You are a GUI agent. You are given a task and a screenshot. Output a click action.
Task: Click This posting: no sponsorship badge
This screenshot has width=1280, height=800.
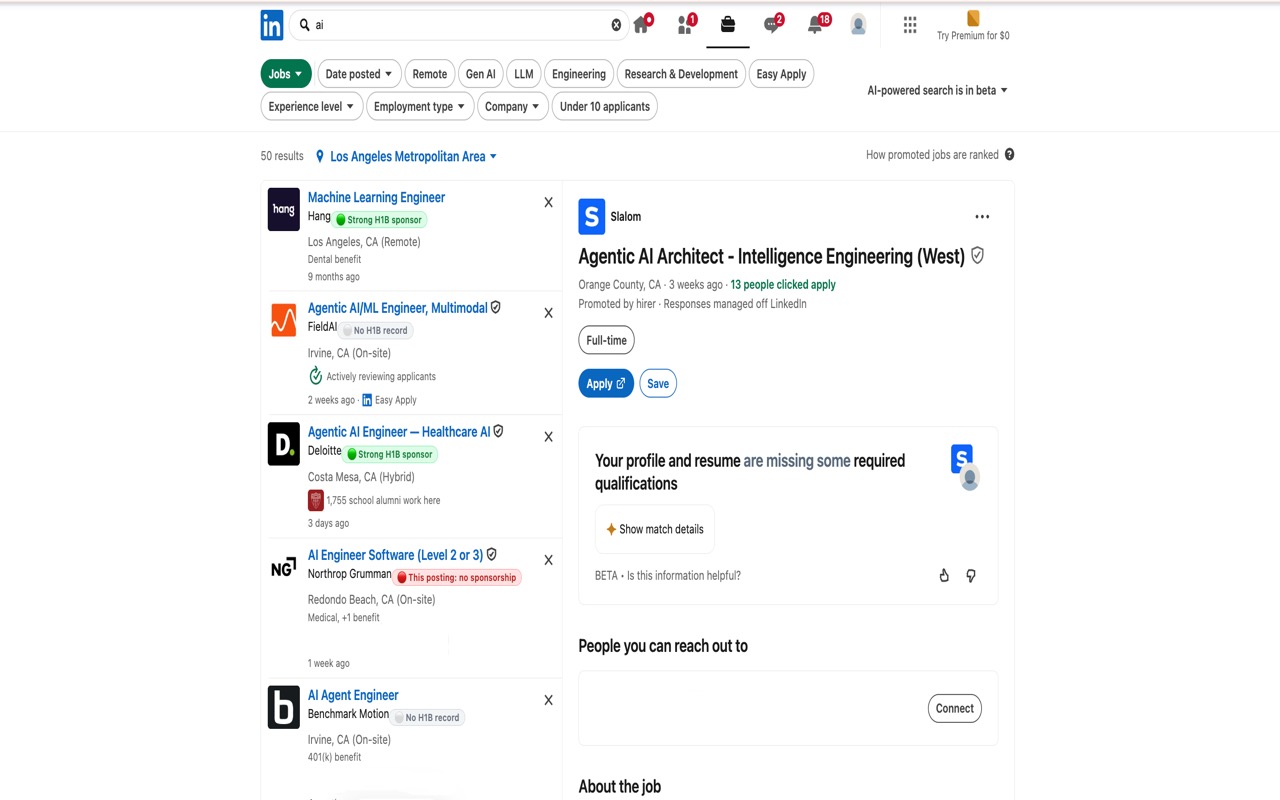point(457,577)
